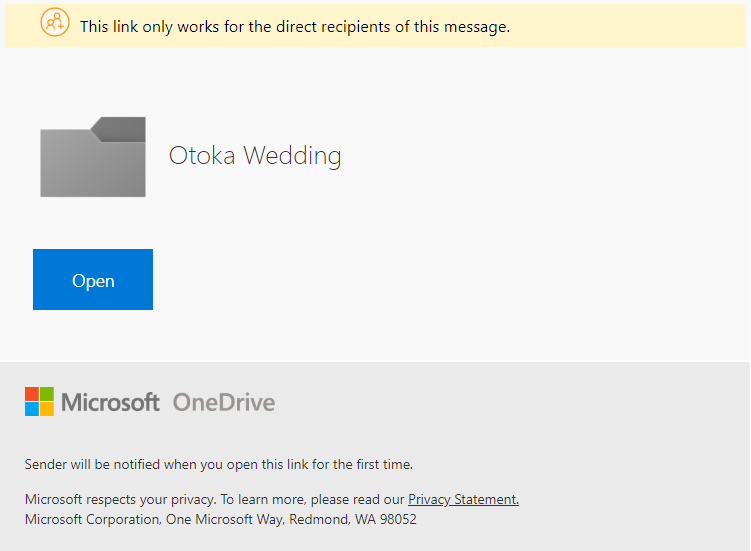Click the Microsoft four-square logo
This screenshot has height=551, width=751.
click(x=39, y=402)
